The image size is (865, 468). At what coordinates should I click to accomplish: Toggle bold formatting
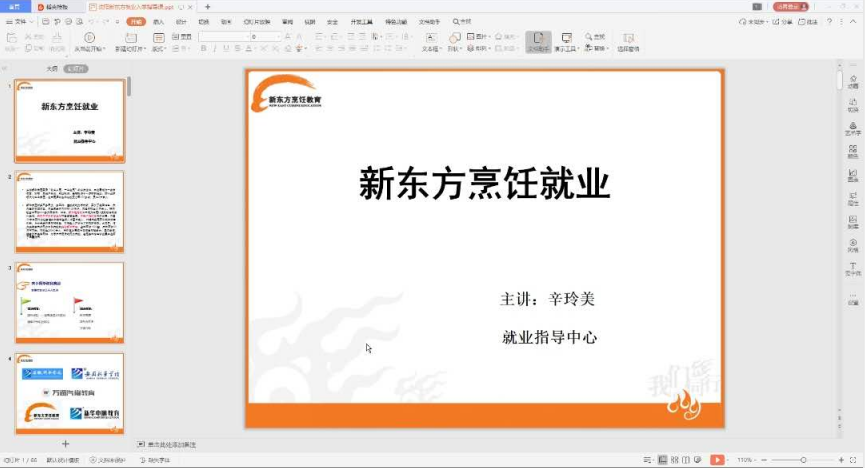pos(204,49)
